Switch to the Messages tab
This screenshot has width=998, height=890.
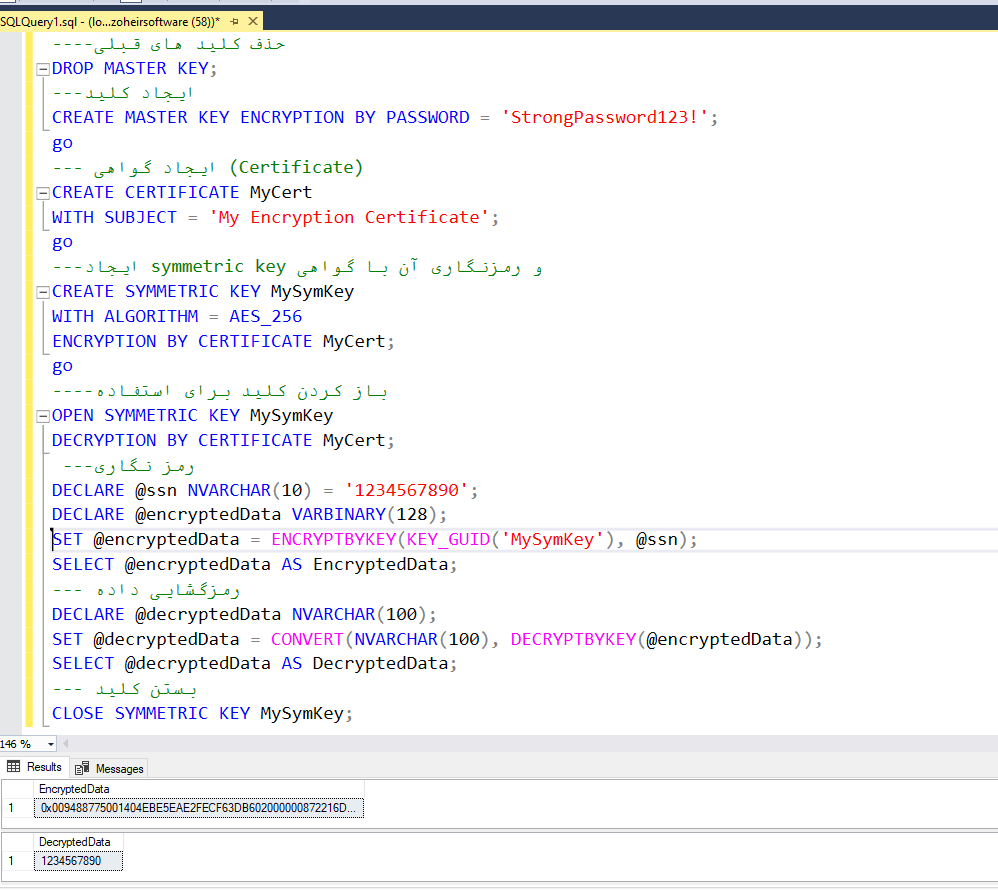coord(109,768)
